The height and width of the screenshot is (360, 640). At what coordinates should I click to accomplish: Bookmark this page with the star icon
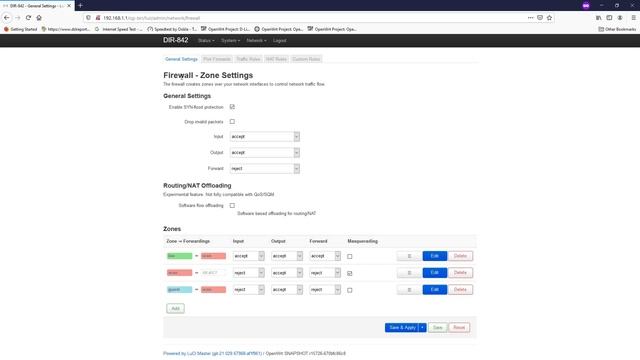[549, 18]
